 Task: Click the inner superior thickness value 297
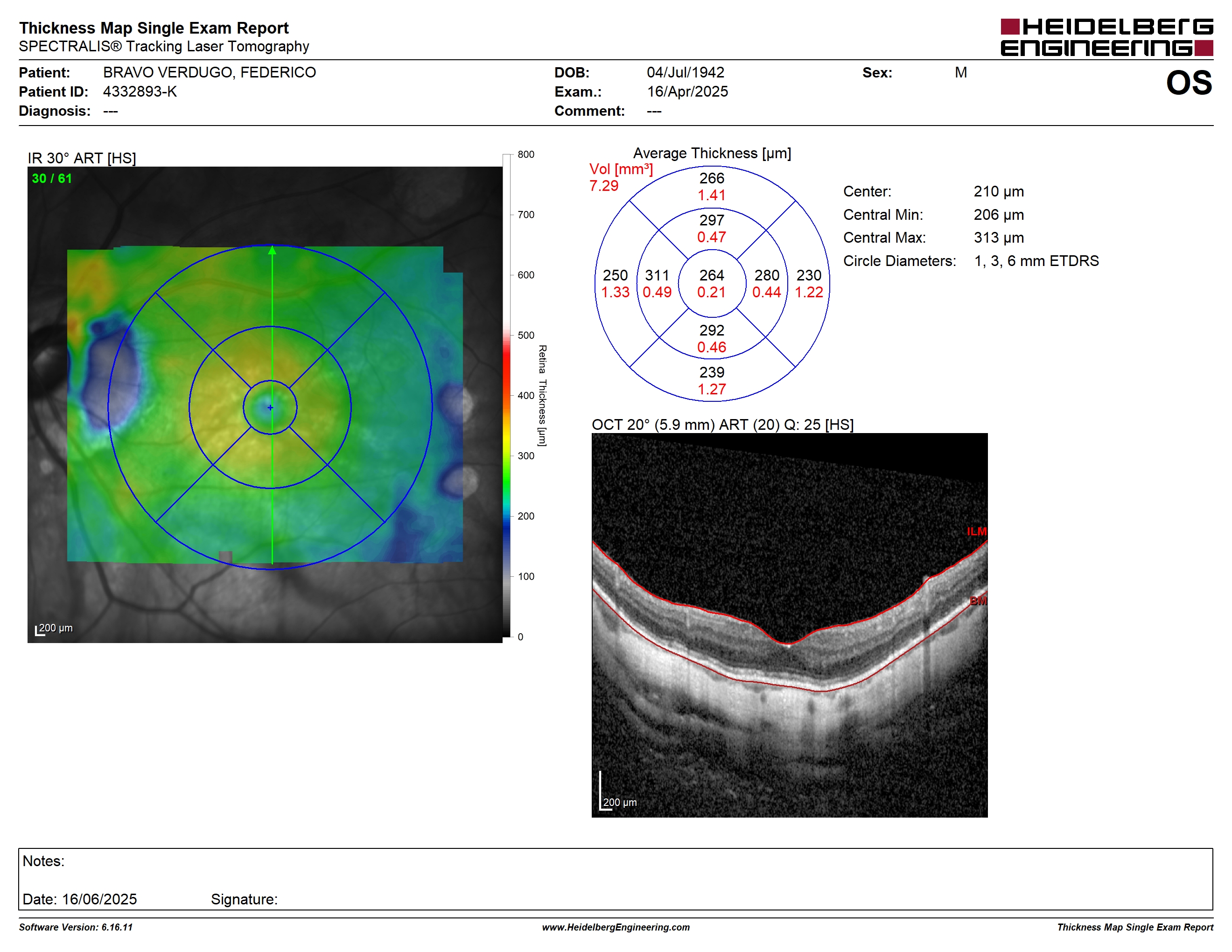pyautogui.click(x=711, y=220)
